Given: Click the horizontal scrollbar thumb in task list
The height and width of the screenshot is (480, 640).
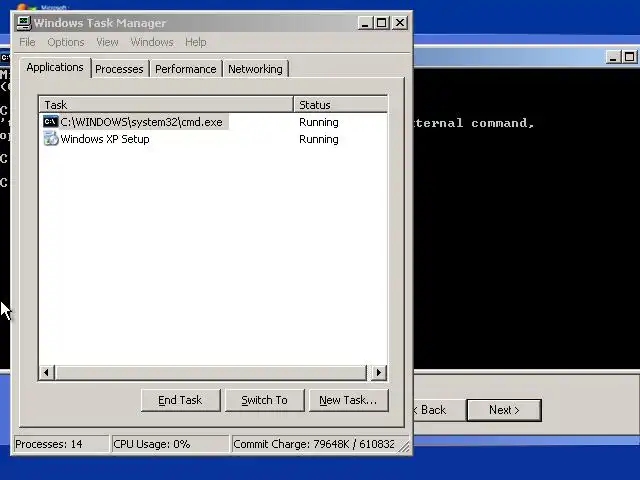Looking at the screenshot, I should [211, 372].
